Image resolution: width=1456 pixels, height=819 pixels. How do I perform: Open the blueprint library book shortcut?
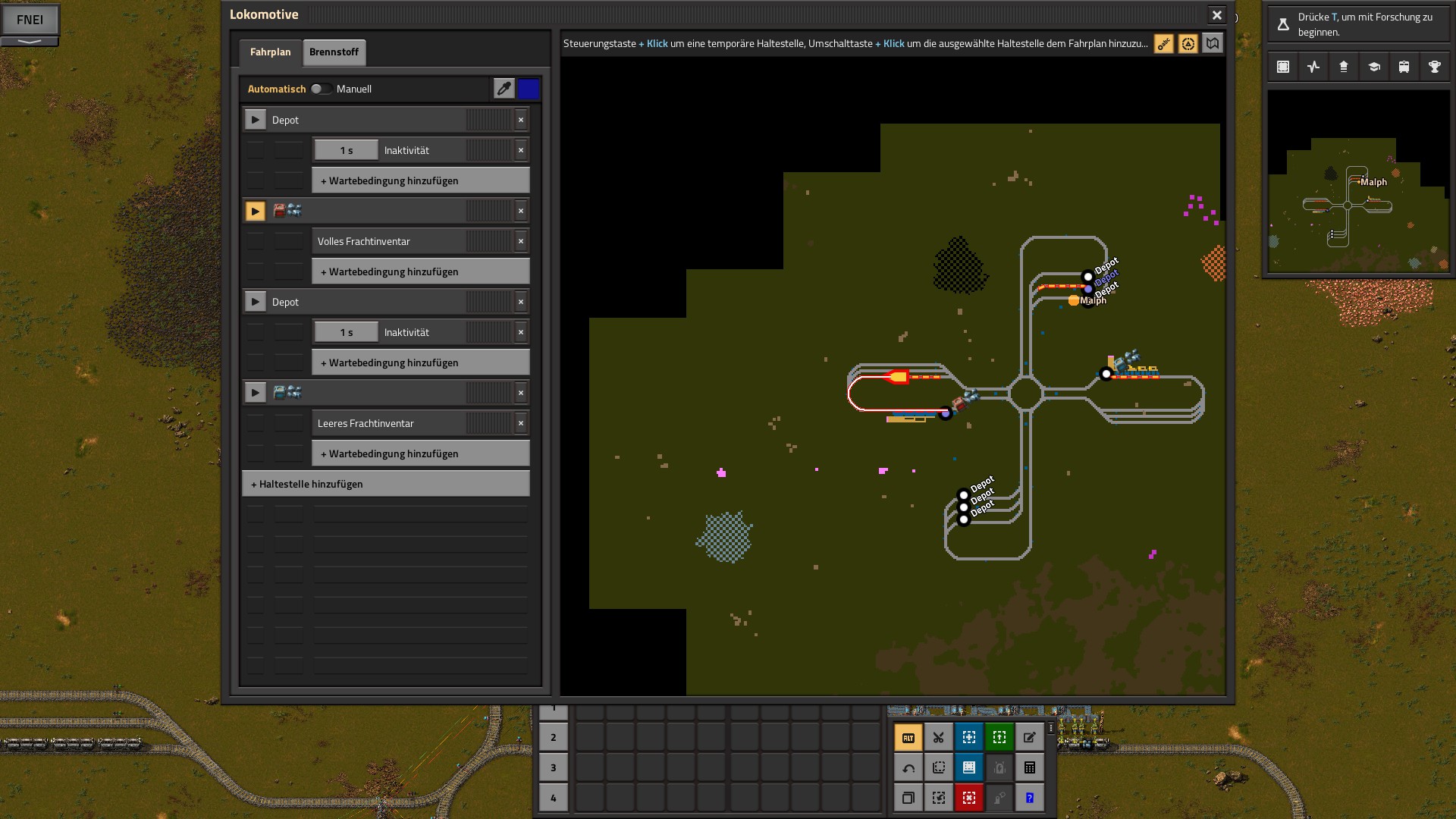968,767
